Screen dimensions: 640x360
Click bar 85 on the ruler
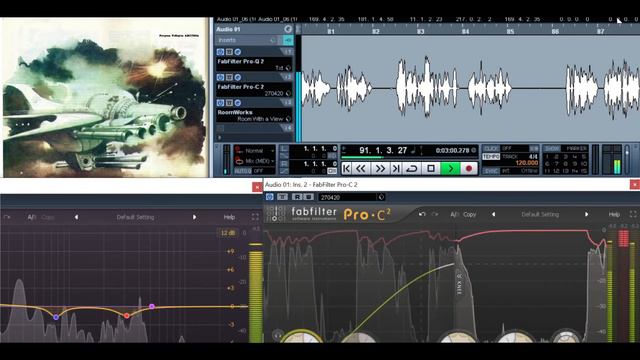[510, 31]
